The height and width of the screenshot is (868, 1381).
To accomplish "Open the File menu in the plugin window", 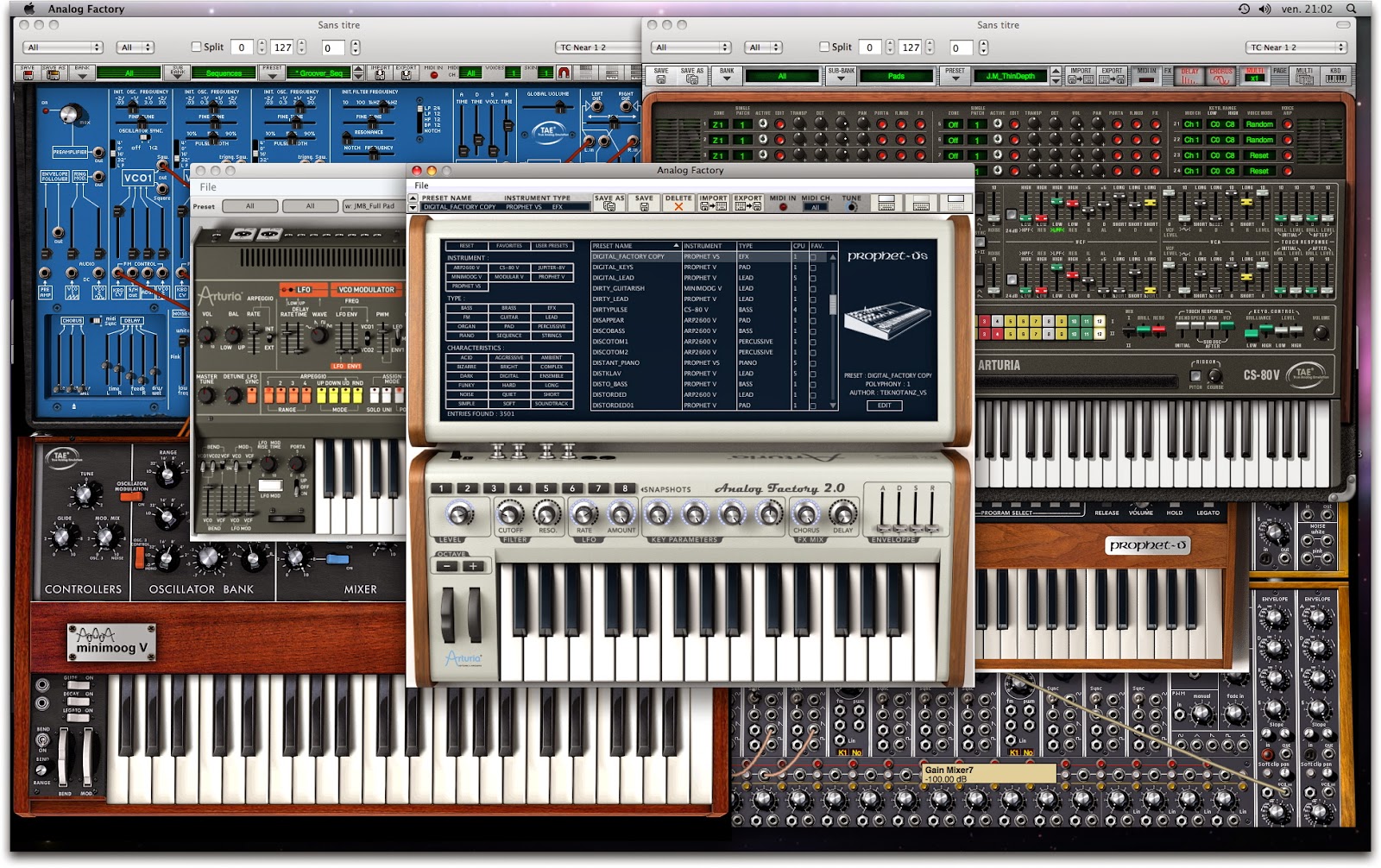I will [421, 185].
